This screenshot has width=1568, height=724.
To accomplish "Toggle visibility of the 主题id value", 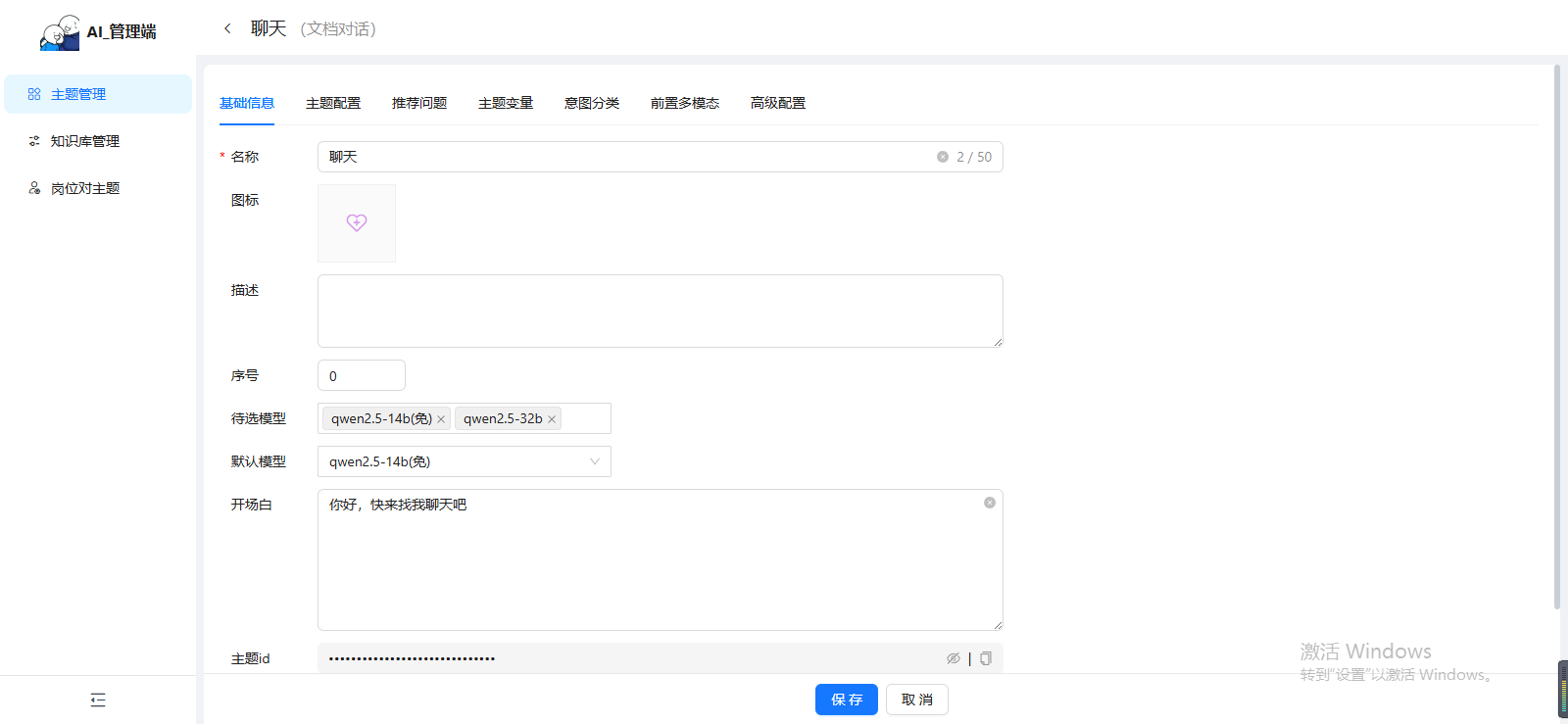I will coord(953,658).
